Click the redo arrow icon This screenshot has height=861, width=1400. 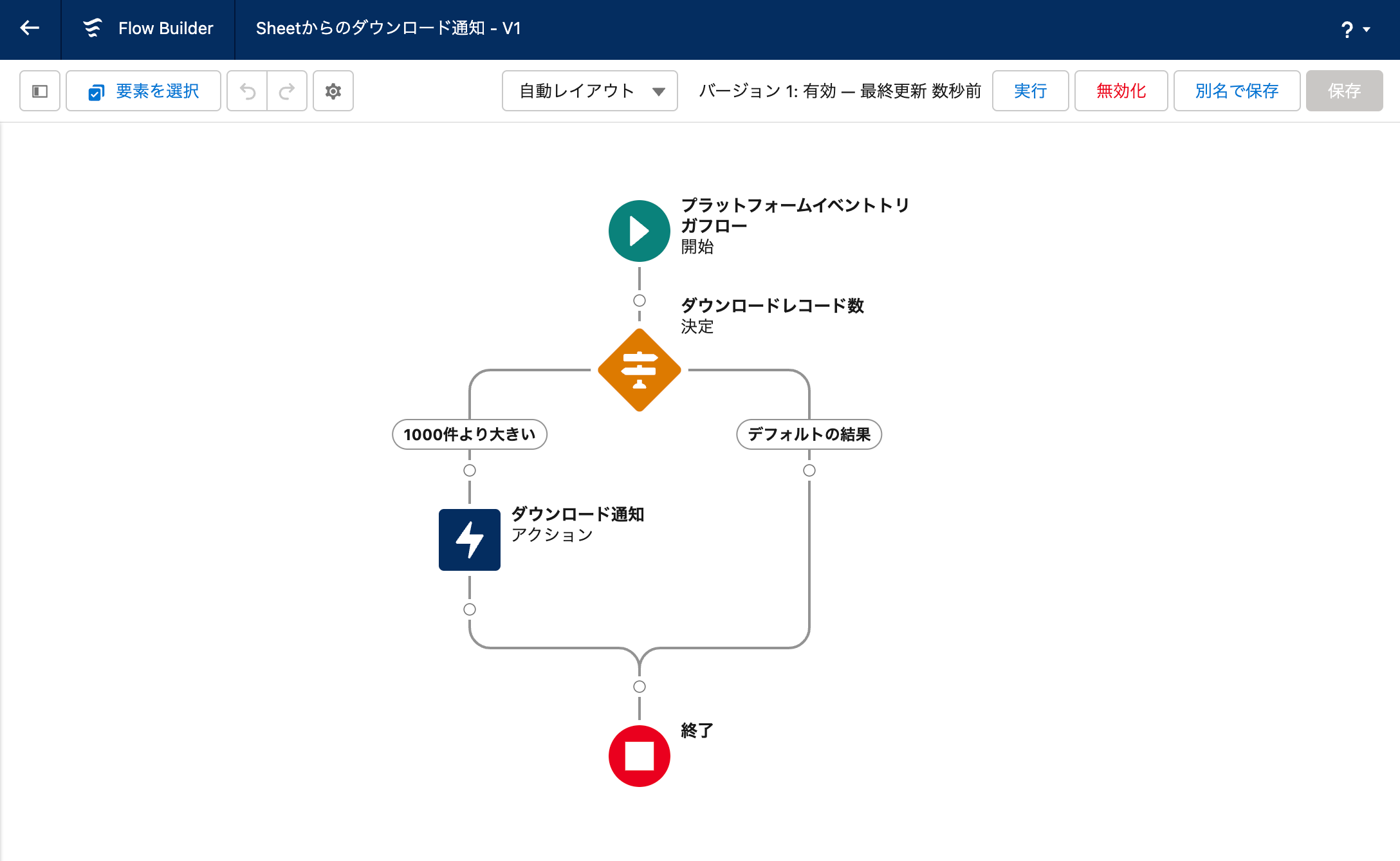287,91
